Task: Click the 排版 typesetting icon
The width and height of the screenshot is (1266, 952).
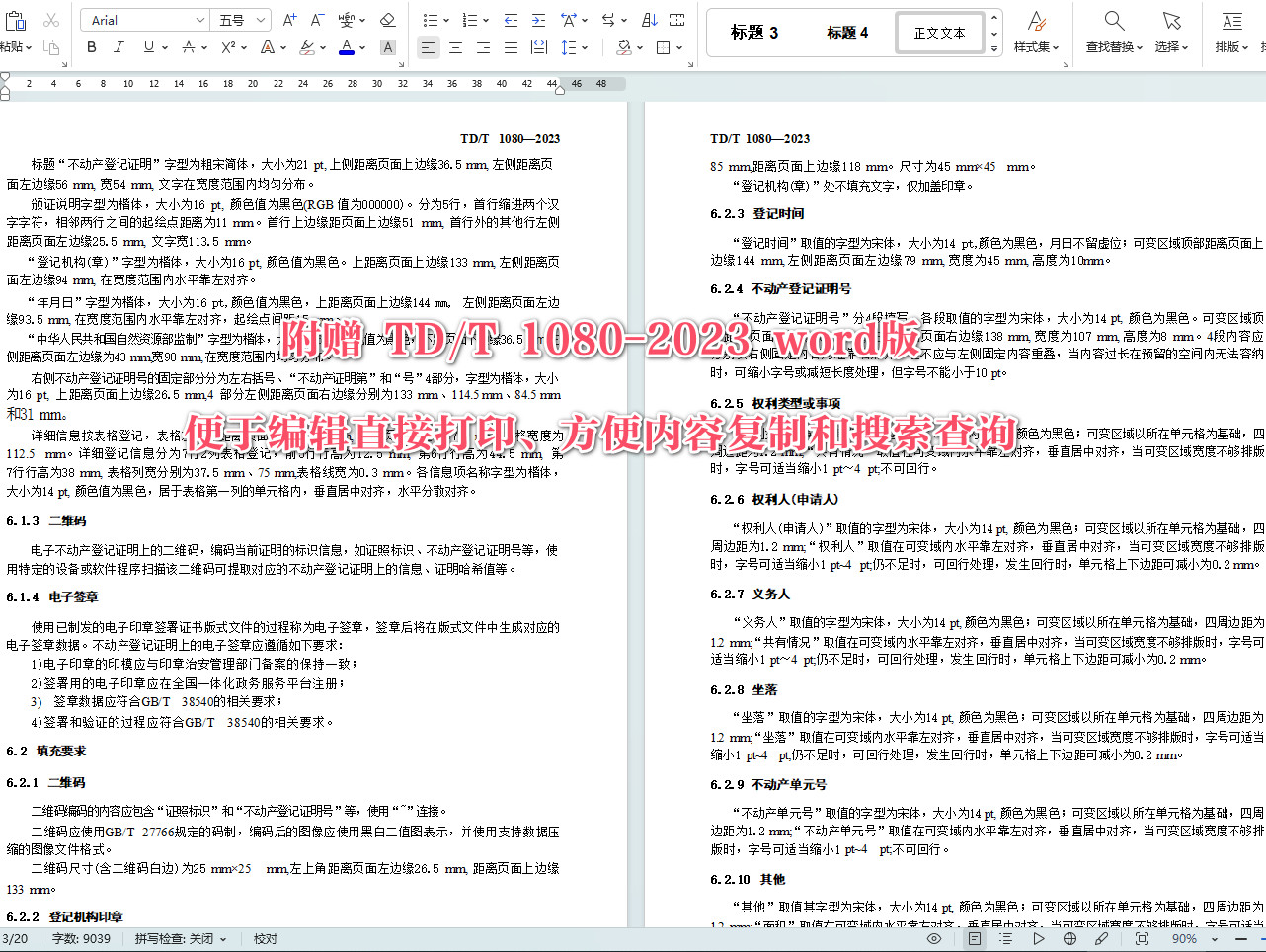Action: coord(1231,30)
